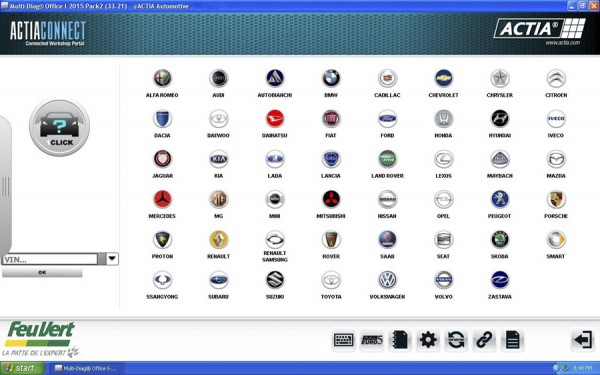Open settings with the gear icon
The image size is (600, 375).
pos(428,340)
